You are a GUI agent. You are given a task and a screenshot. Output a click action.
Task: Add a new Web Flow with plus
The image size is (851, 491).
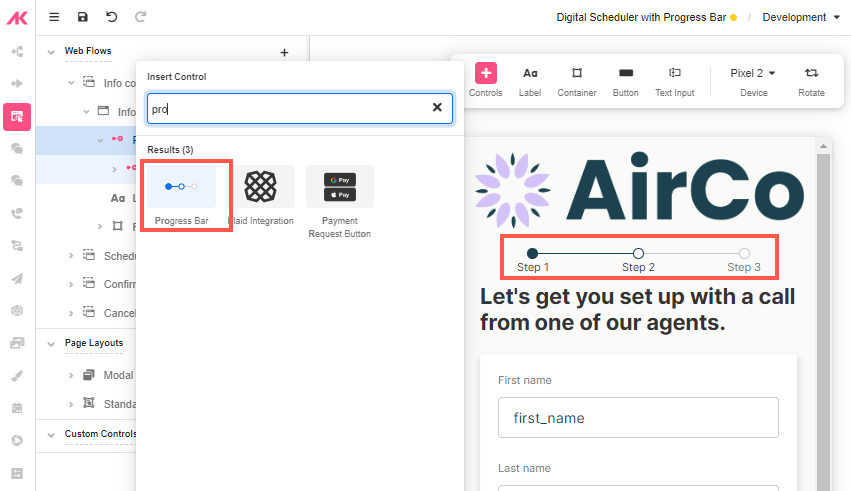[x=284, y=53]
